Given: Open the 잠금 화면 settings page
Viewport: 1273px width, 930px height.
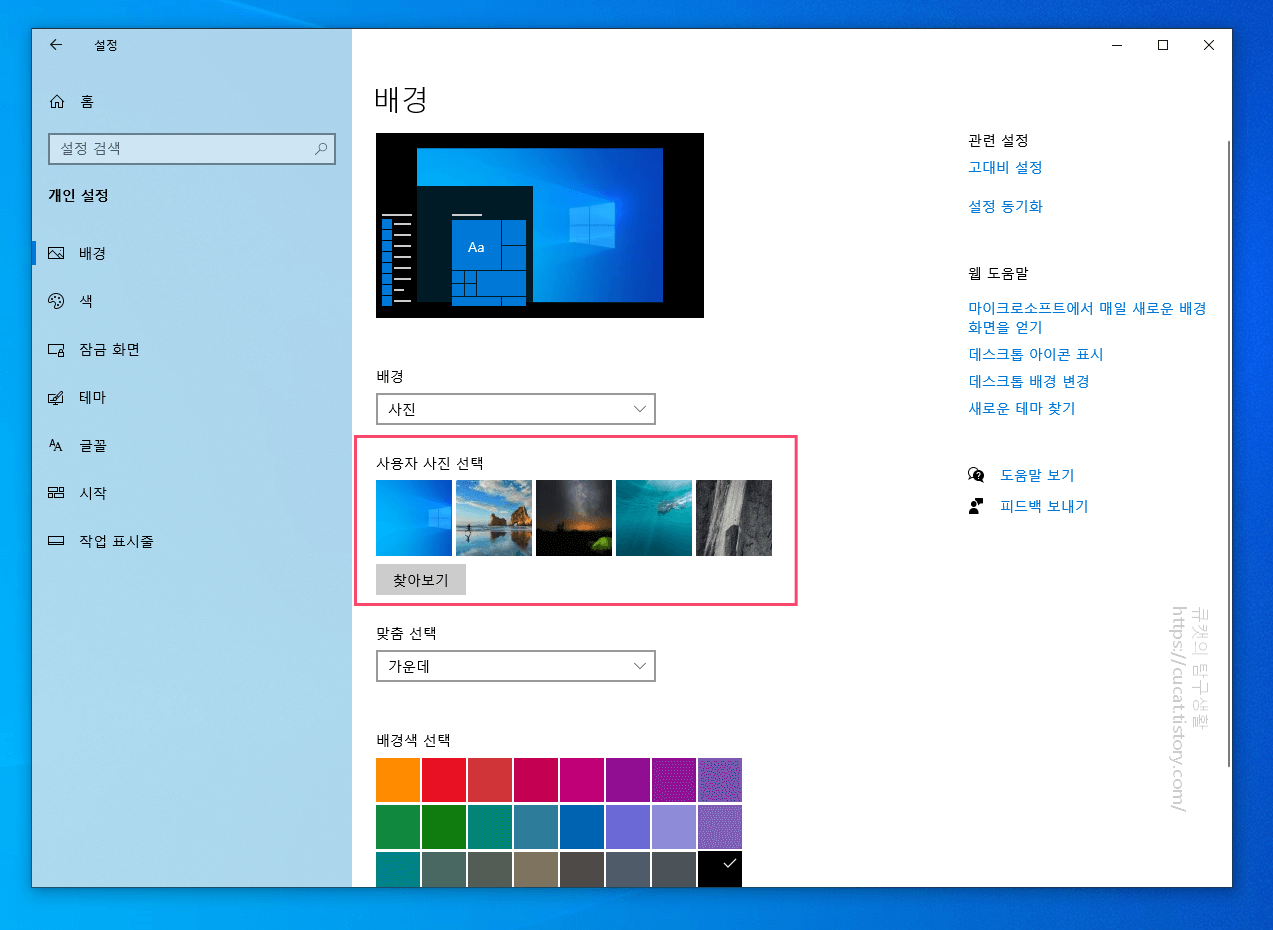Looking at the screenshot, I should coord(110,349).
